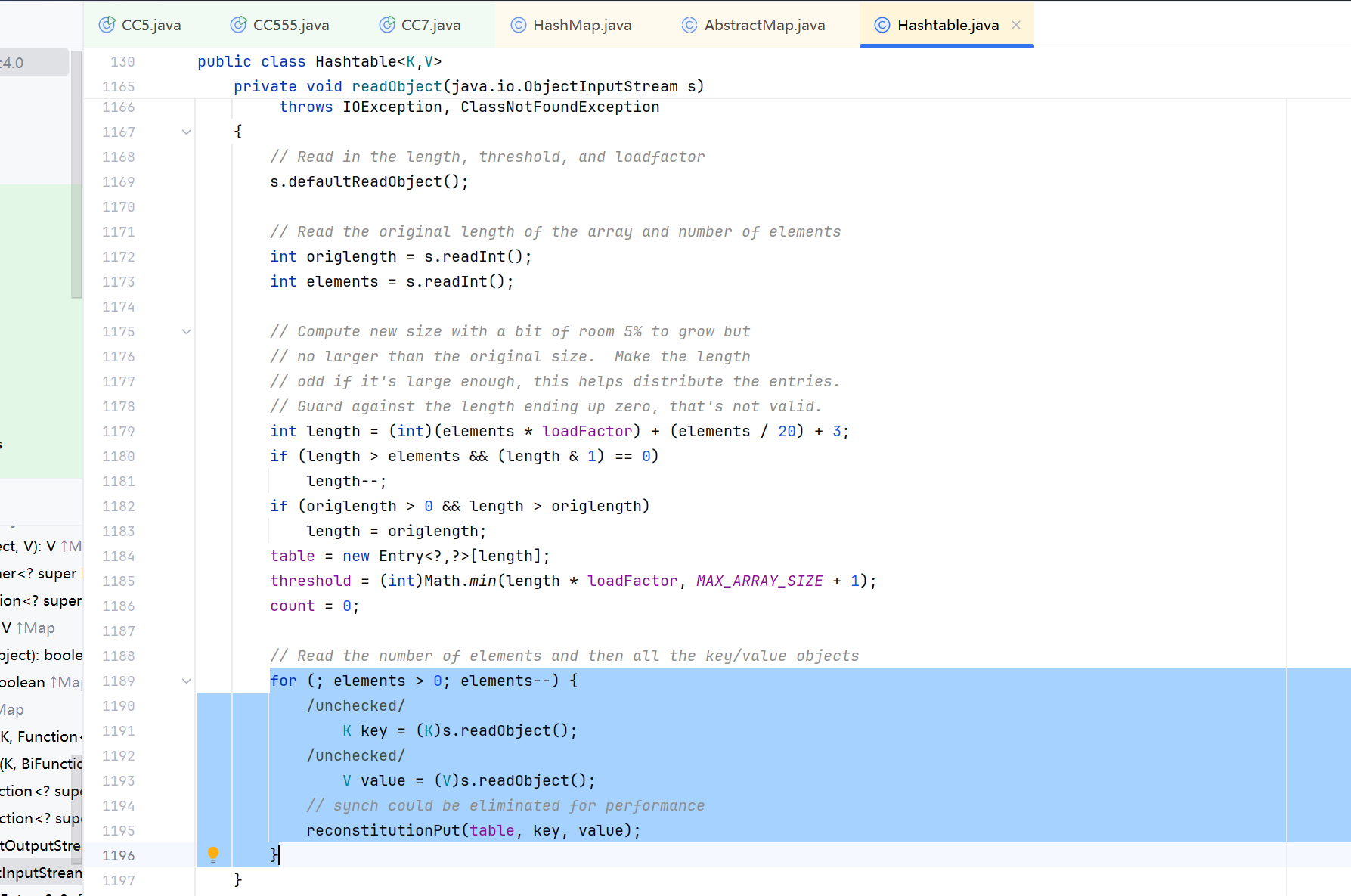Click the HashMap.java class icon

click(x=519, y=25)
